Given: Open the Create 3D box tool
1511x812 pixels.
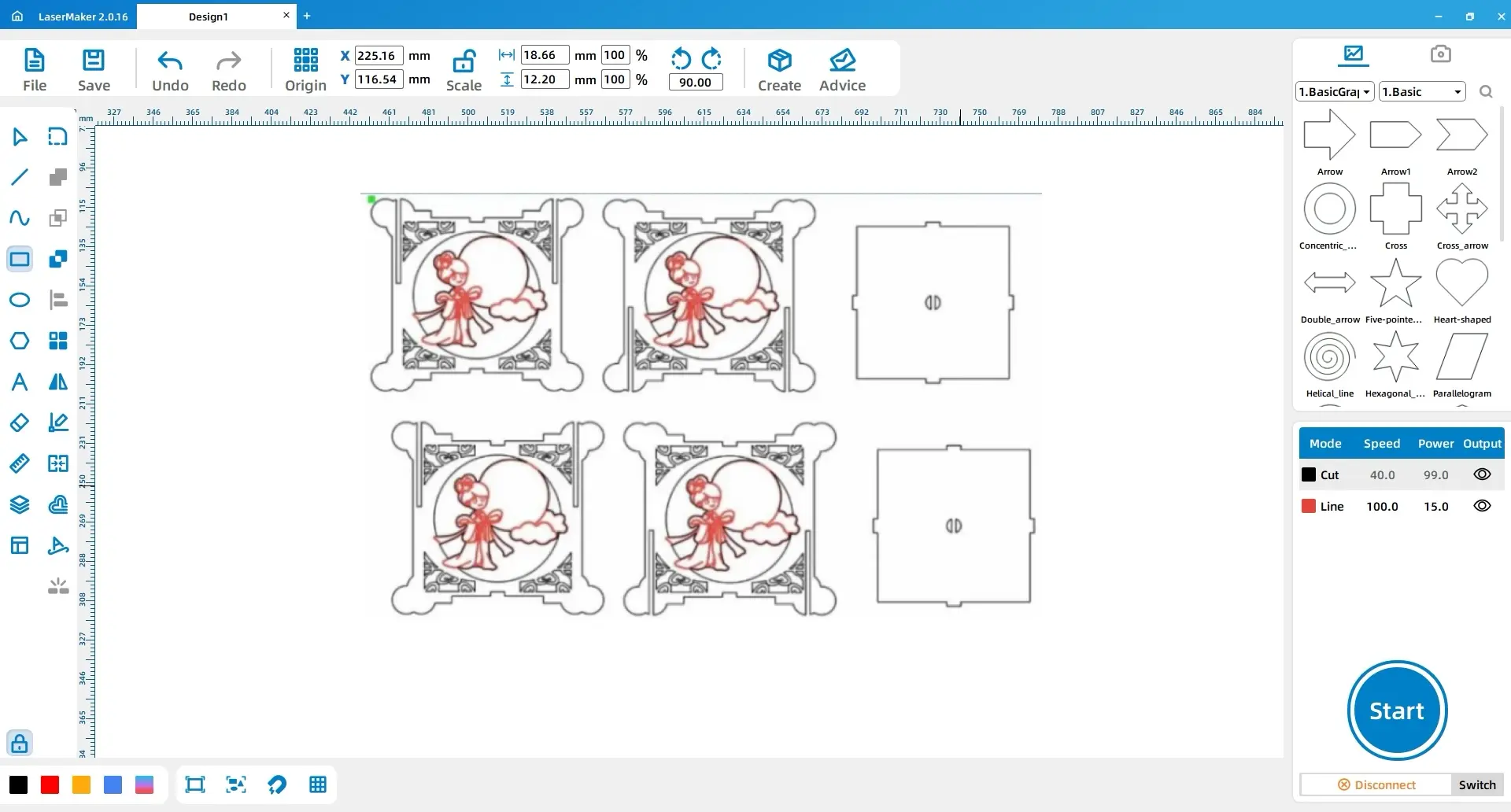Looking at the screenshot, I should point(779,70).
